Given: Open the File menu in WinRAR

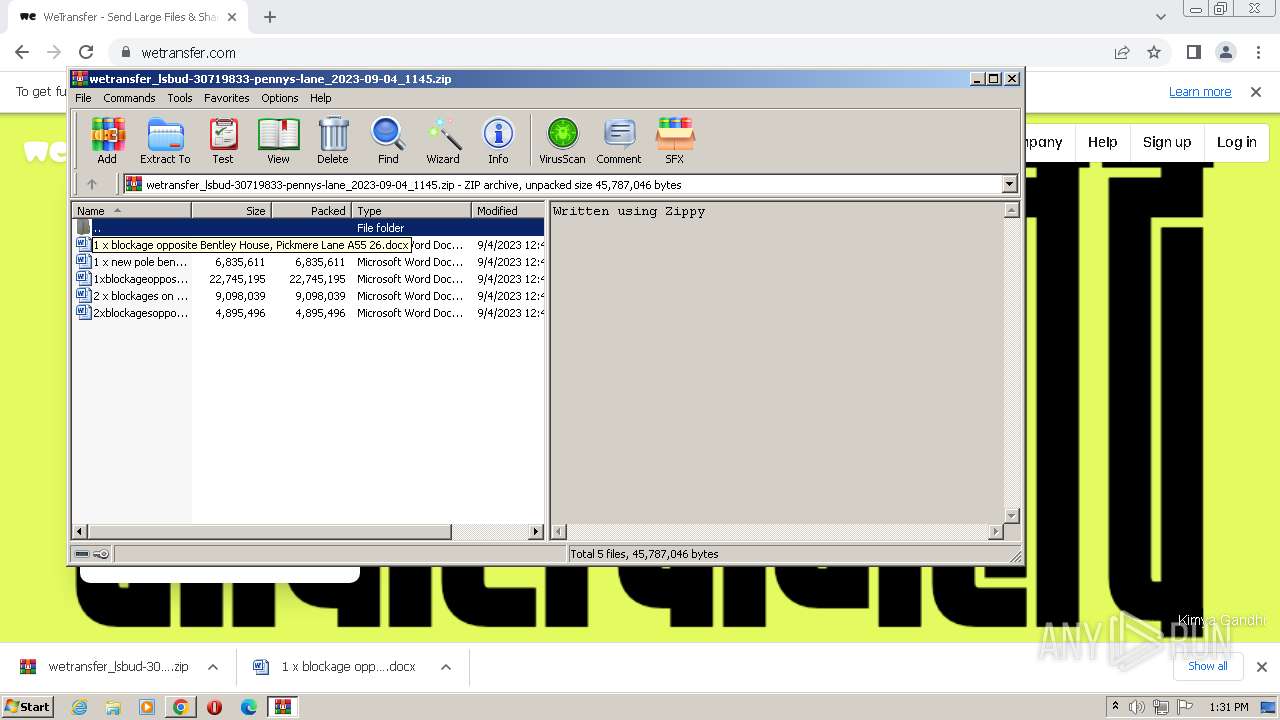Looking at the screenshot, I should pos(83,98).
